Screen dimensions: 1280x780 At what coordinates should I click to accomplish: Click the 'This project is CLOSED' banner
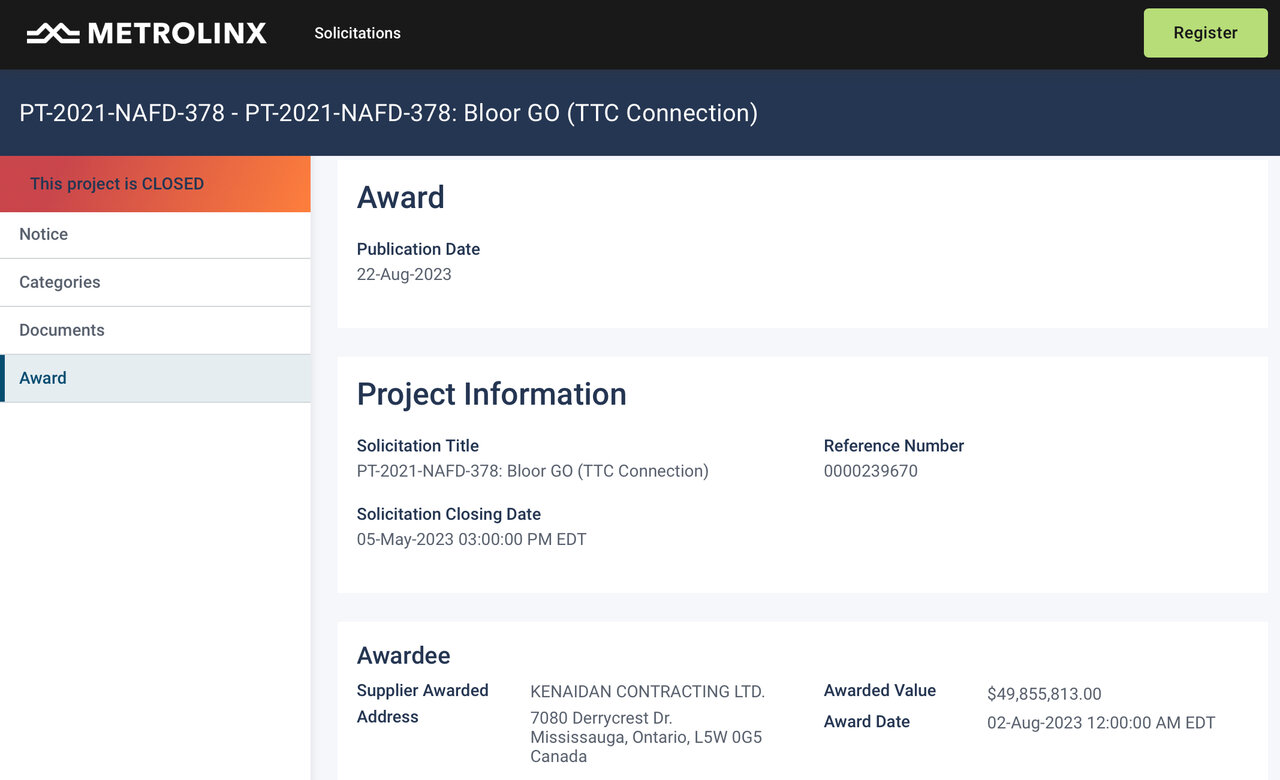click(117, 184)
